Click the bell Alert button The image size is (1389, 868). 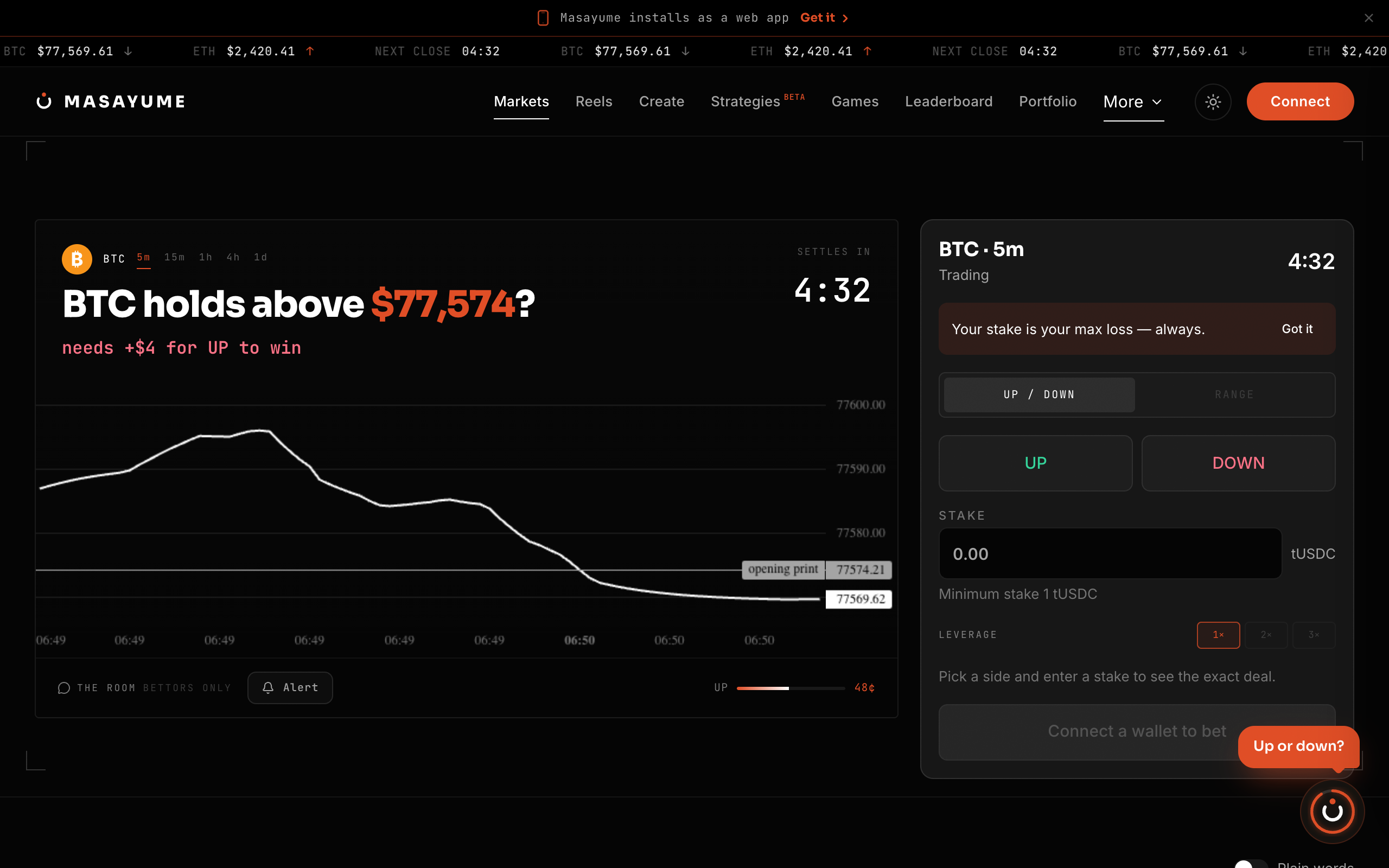tap(290, 688)
